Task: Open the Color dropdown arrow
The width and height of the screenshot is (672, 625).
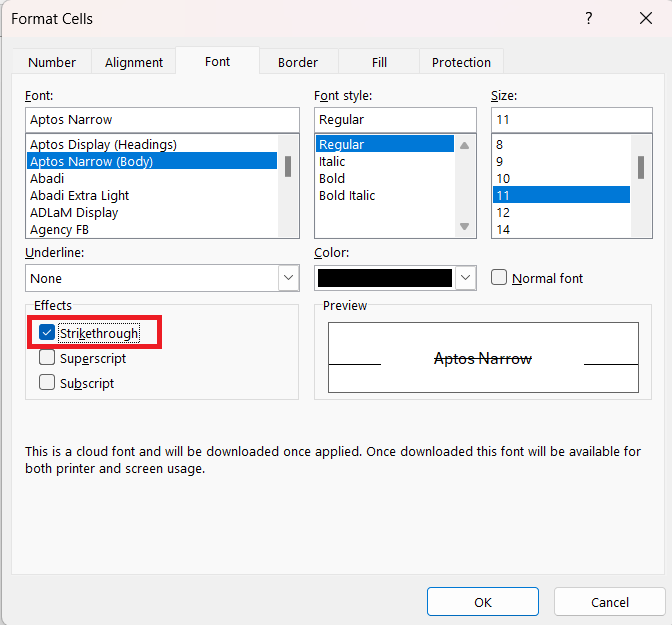Action: [465, 278]
